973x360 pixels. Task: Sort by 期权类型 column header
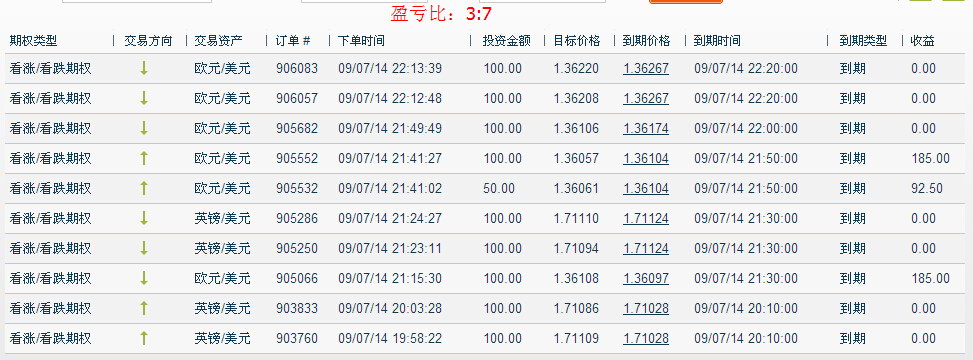(33, 41)
